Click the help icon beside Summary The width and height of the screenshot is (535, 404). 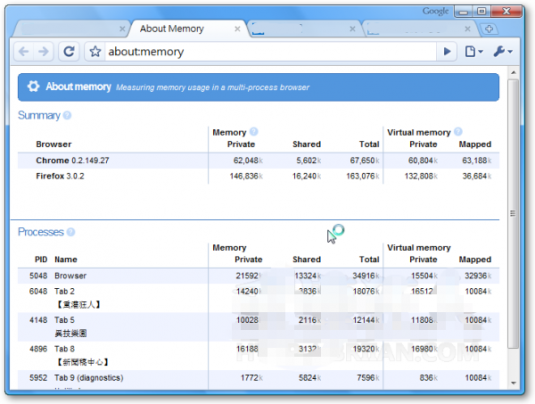pyautogui.click(x=67, y=115)
